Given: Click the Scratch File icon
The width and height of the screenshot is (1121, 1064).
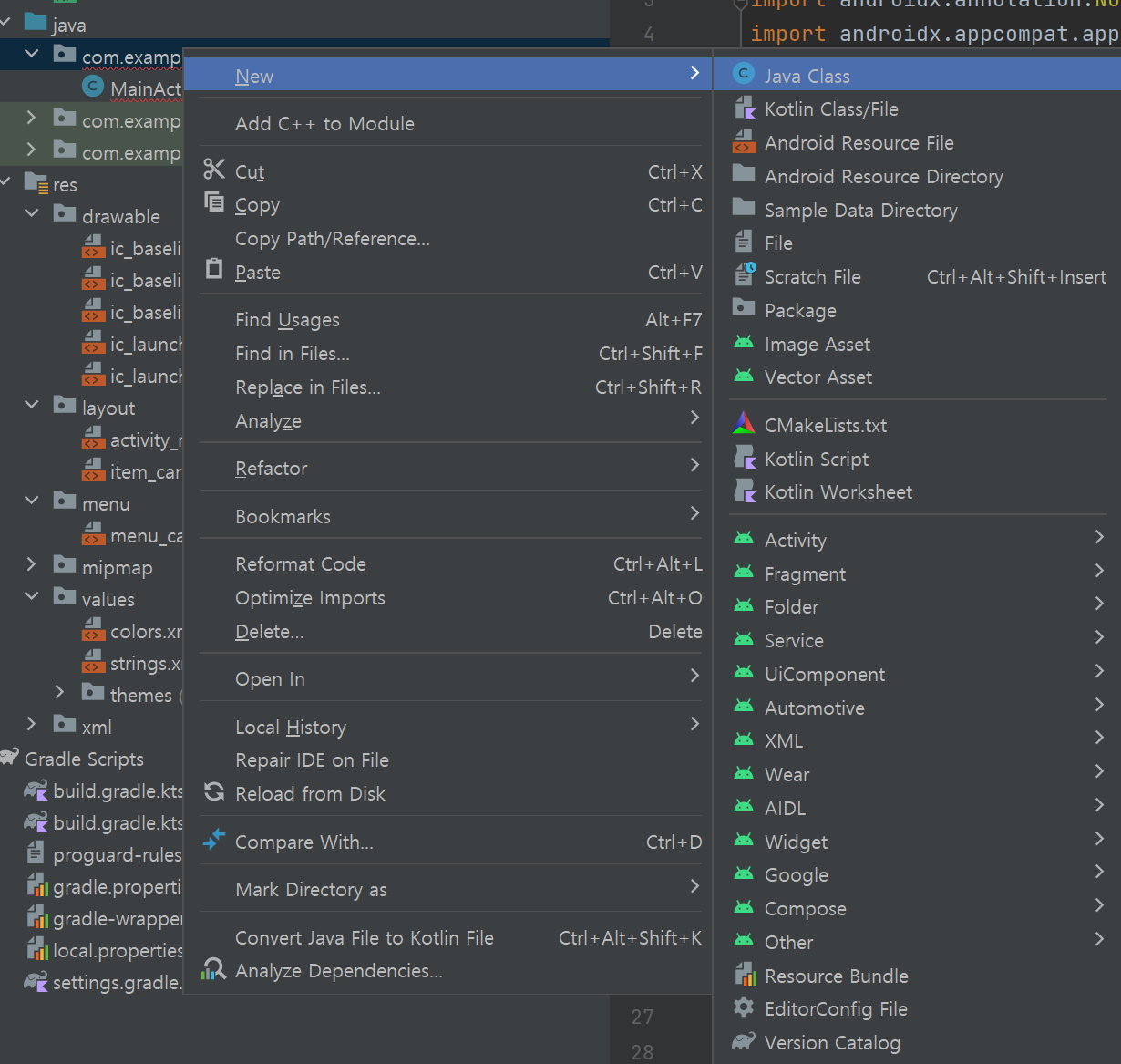Looking at the screenshot, I should (x=744, y=275).
